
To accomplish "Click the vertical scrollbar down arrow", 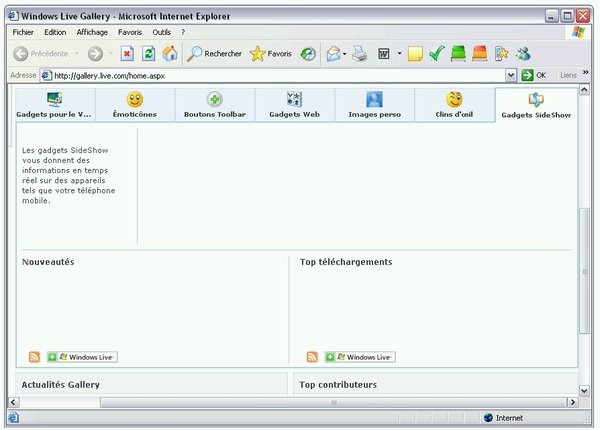I will click(584, 391).
